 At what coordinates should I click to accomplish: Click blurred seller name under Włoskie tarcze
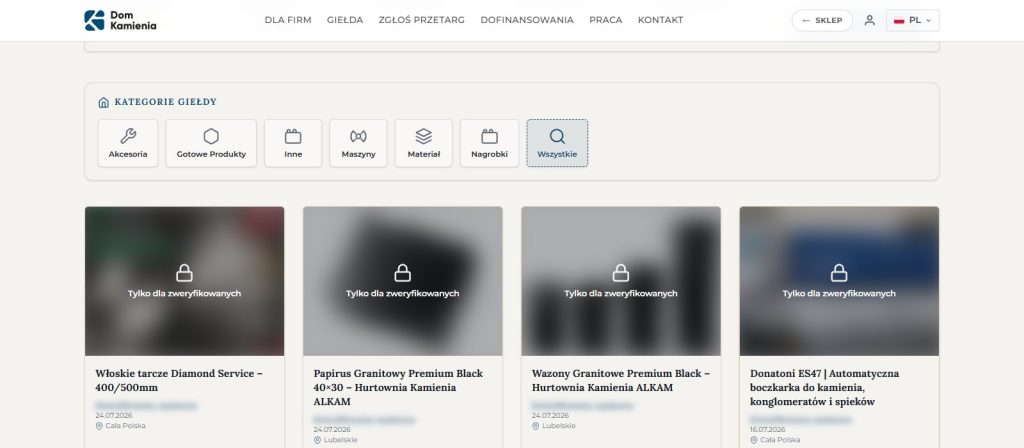coord(146,406)
